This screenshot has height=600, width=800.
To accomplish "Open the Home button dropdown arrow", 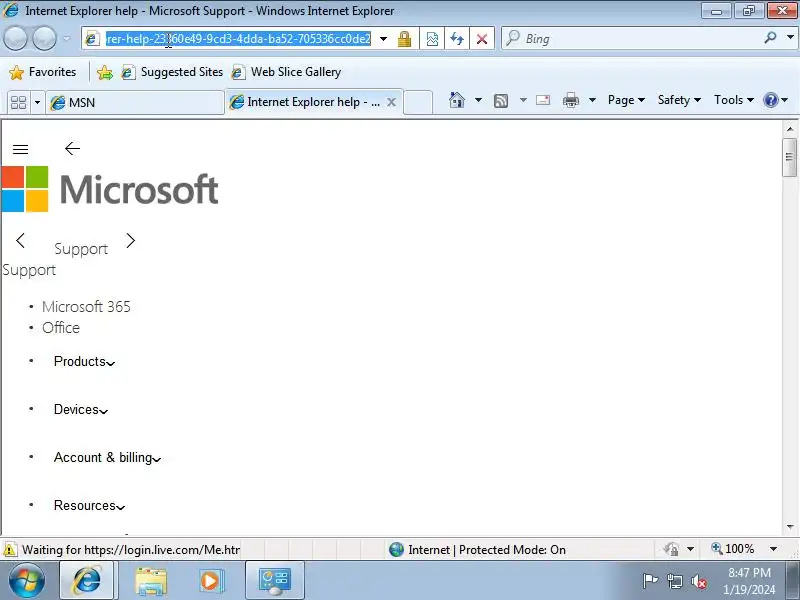I will 478,100.
